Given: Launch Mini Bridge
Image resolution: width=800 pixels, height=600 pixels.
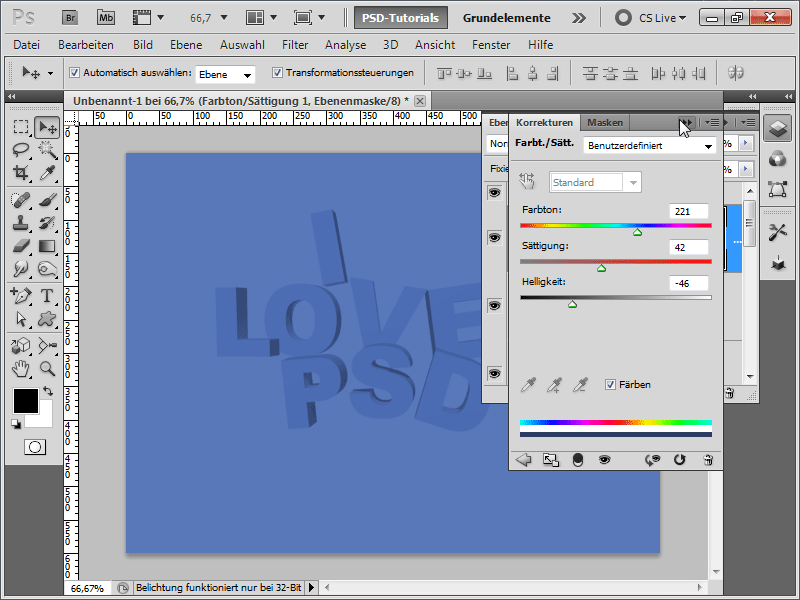Looking at the screenshot, I should click(x=106, y=18).
